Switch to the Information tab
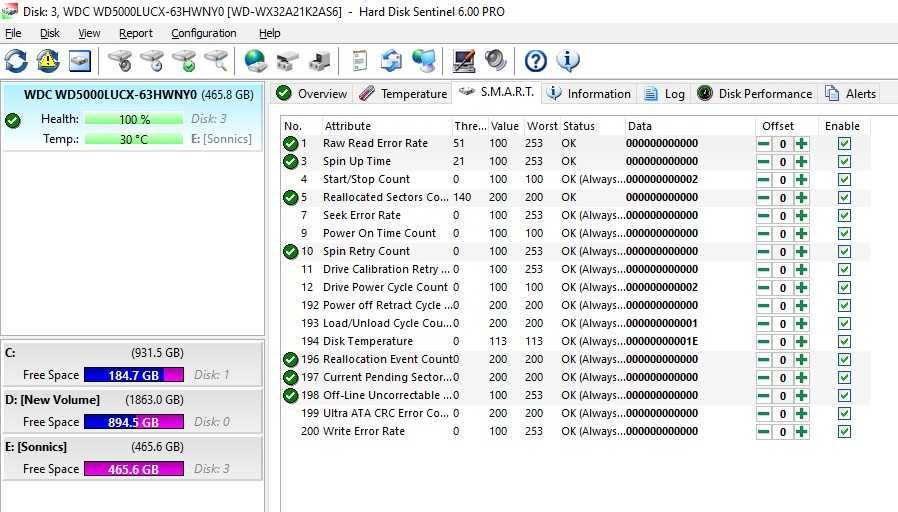The image size is (898, 512). 588,93
